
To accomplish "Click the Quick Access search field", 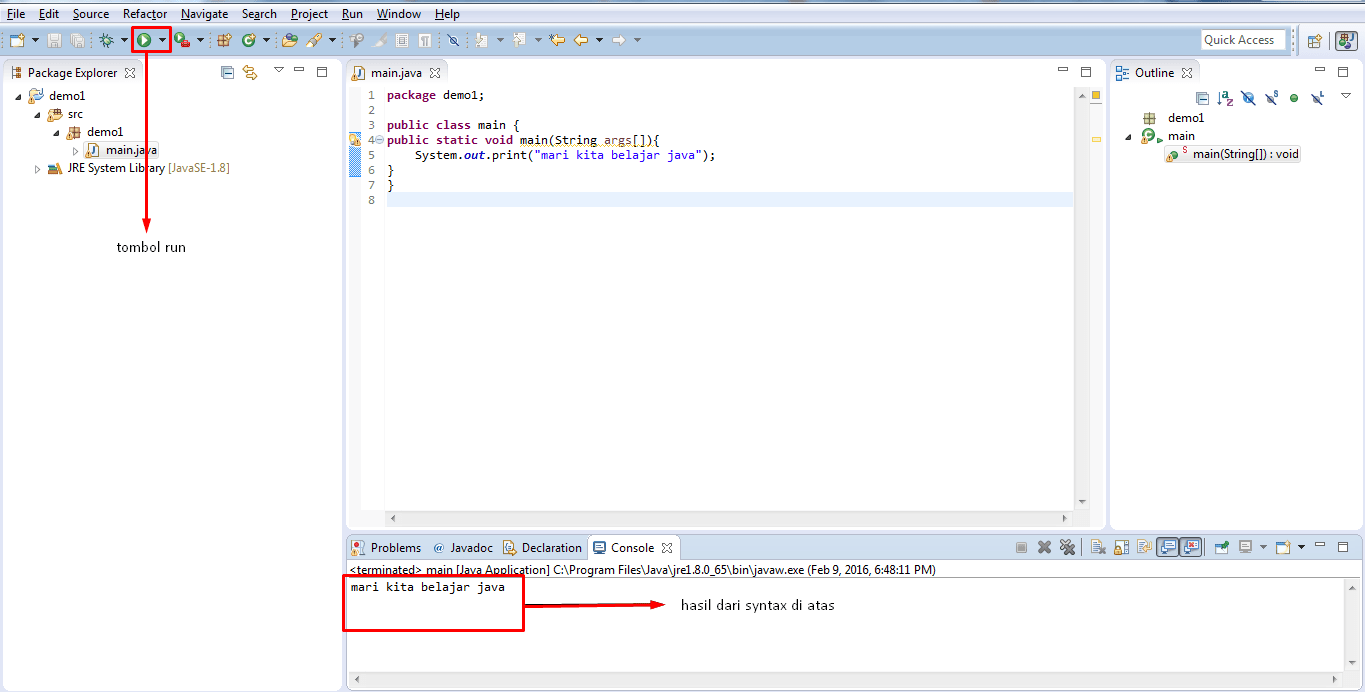I will click(1244, 40).
